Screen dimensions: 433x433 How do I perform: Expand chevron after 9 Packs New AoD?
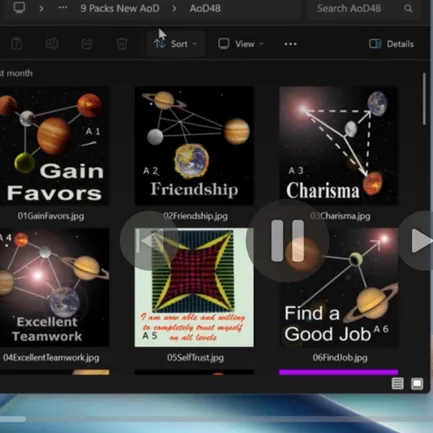click(x=174, y=8)
